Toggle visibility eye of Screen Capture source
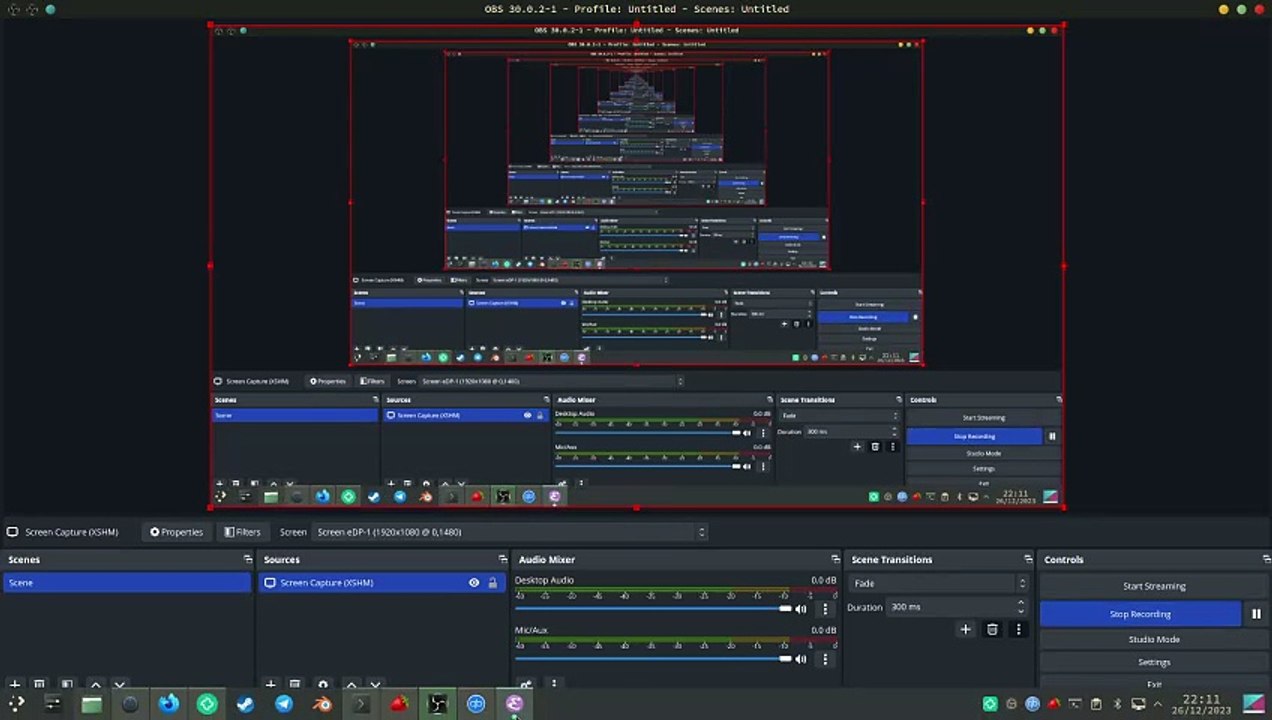Screen dimensions: 1272x720 [x=474, y=583]
